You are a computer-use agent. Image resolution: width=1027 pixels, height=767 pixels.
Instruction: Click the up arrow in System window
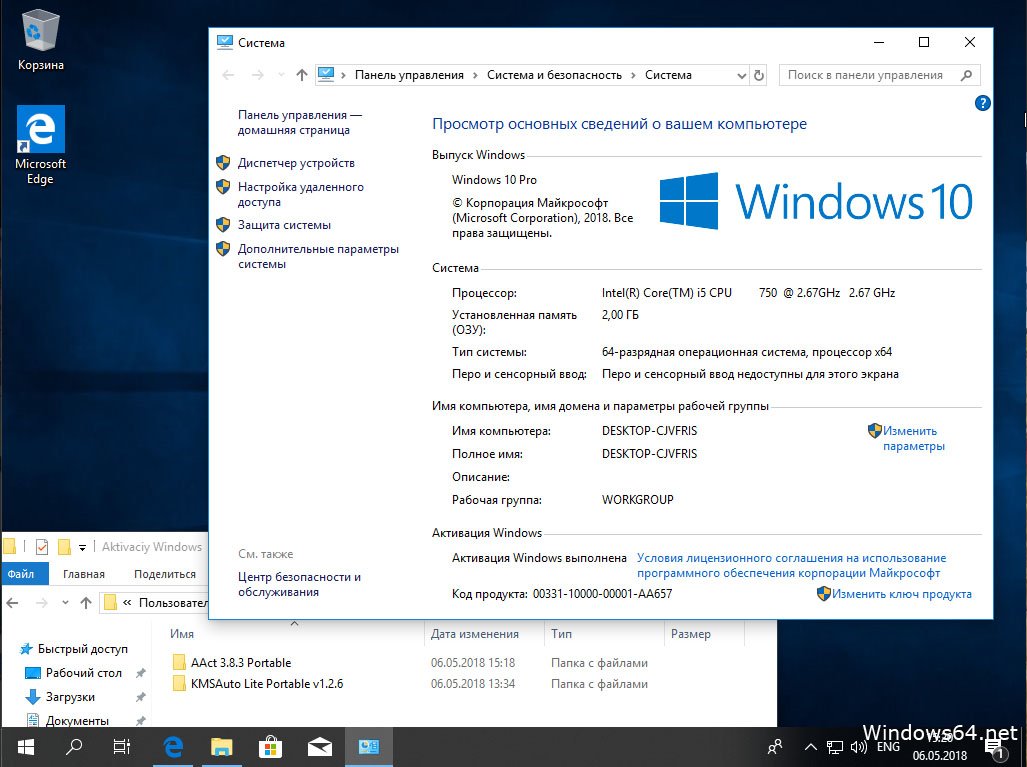pos(301,75)
